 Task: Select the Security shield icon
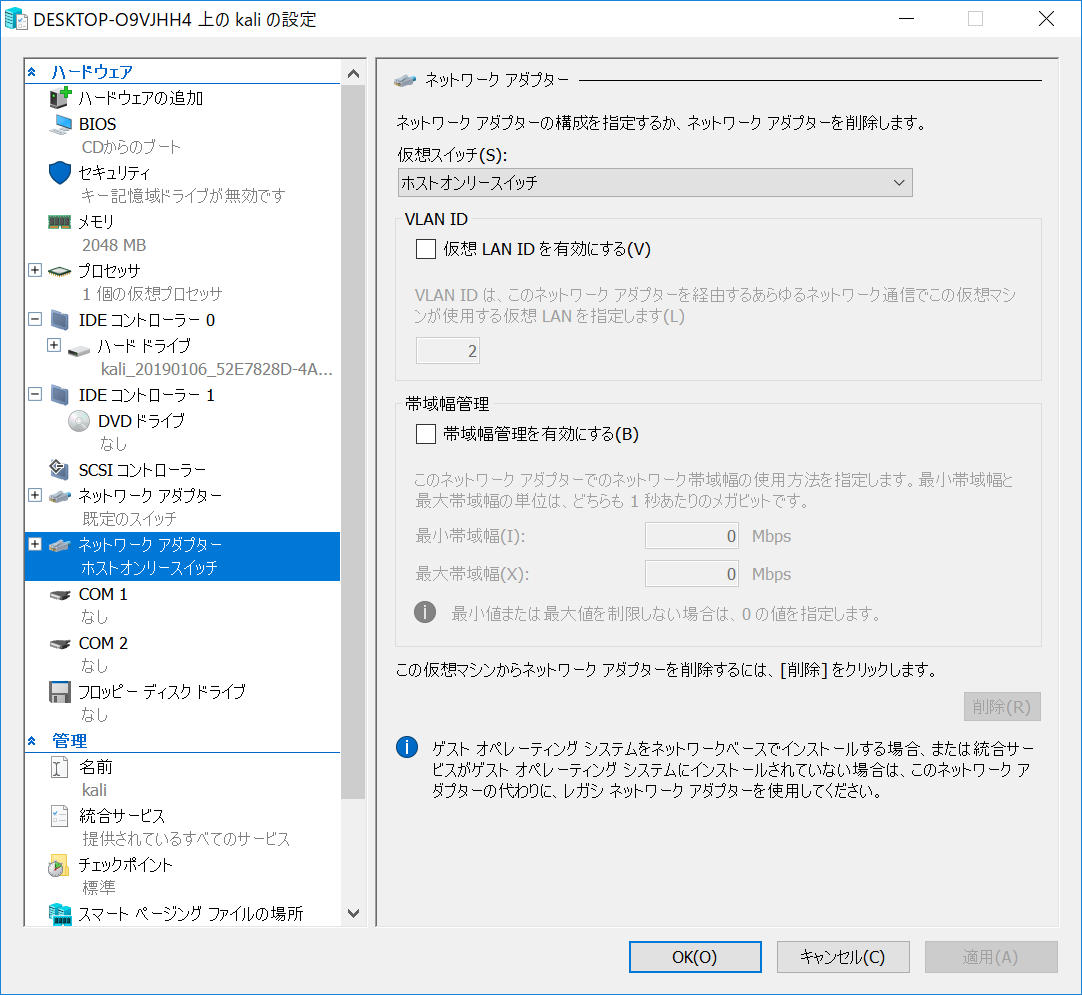coord(61,172)
